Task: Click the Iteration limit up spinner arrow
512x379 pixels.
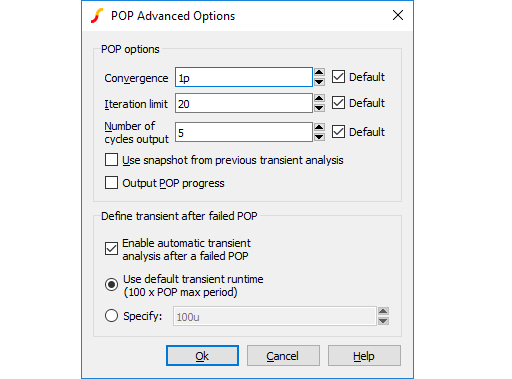Action: [319, 98]
